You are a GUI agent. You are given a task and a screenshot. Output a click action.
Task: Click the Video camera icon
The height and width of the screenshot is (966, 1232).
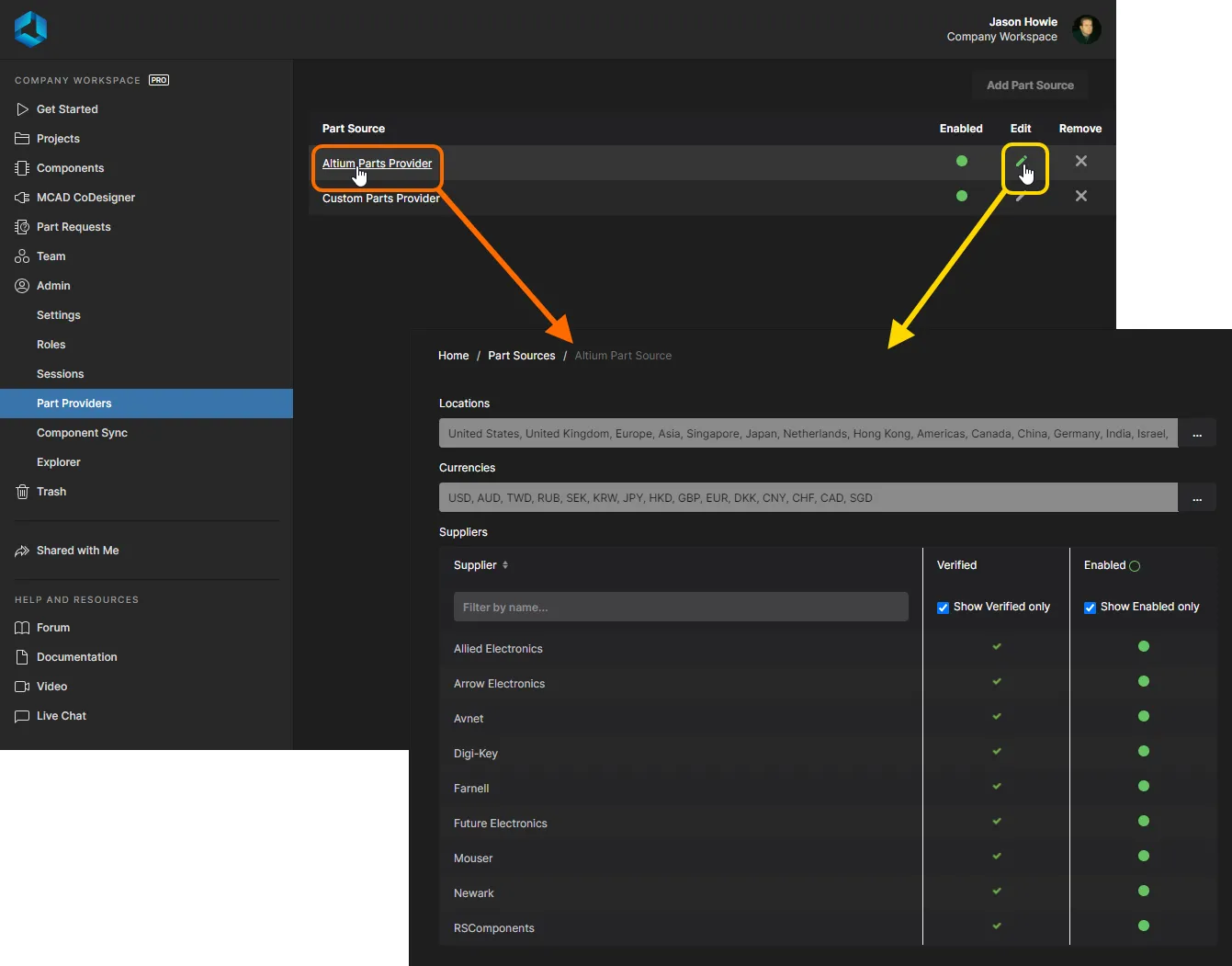(22, 687)
